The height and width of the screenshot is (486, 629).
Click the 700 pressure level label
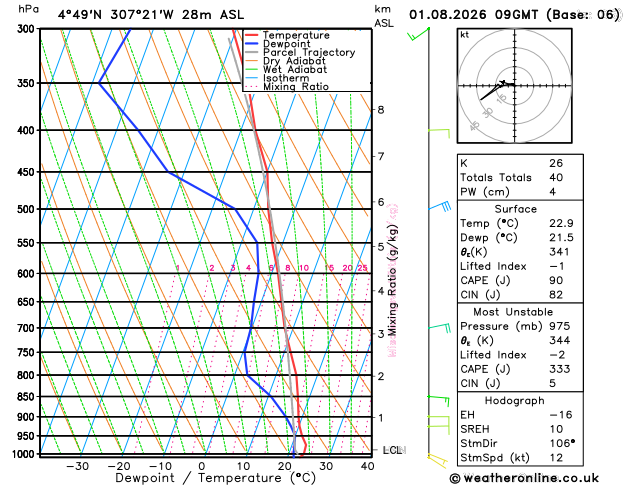(x=26, y=328)
